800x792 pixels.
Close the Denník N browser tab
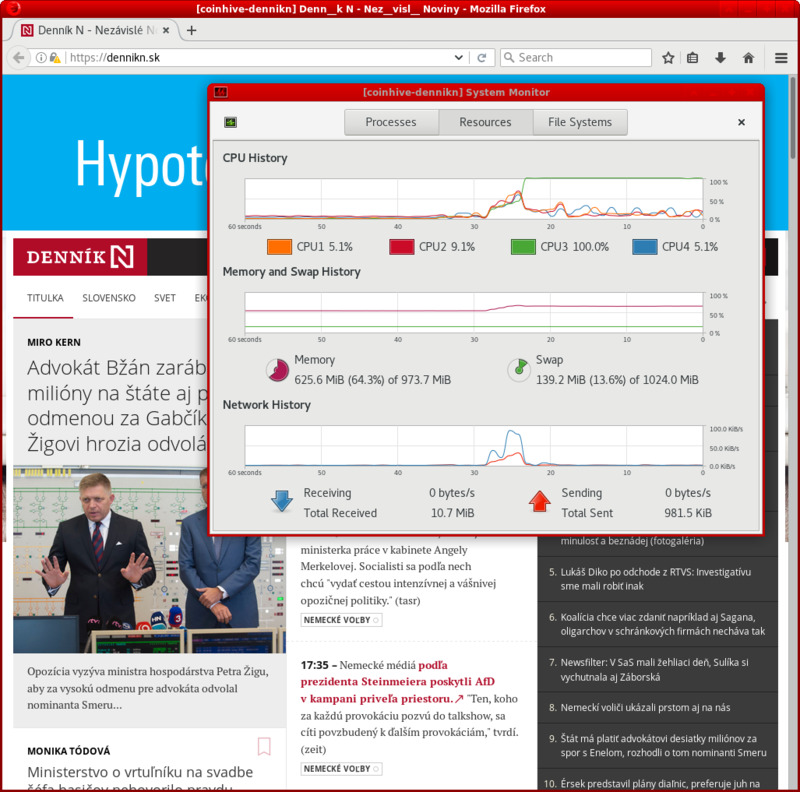click(x=166, y=31)
